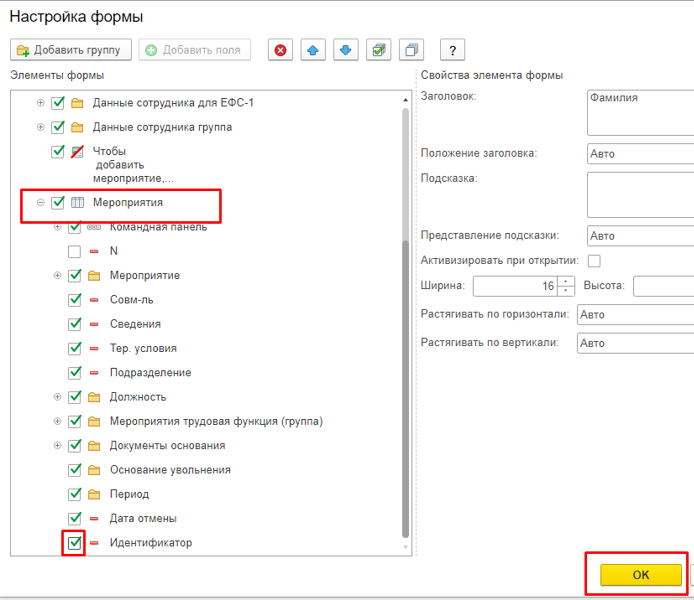Expand the Должность node
Image resolution: width=694 pixels, height=600 pixels.
click(x=57, y=397)
